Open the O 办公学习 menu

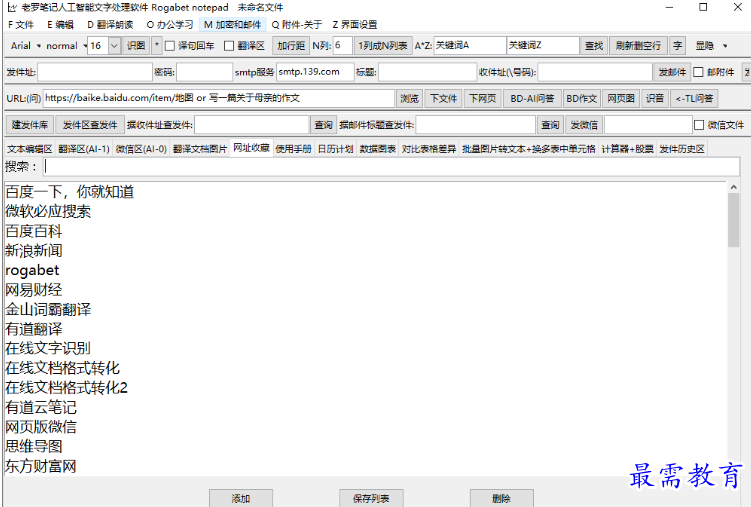click(x=170, y=24)
